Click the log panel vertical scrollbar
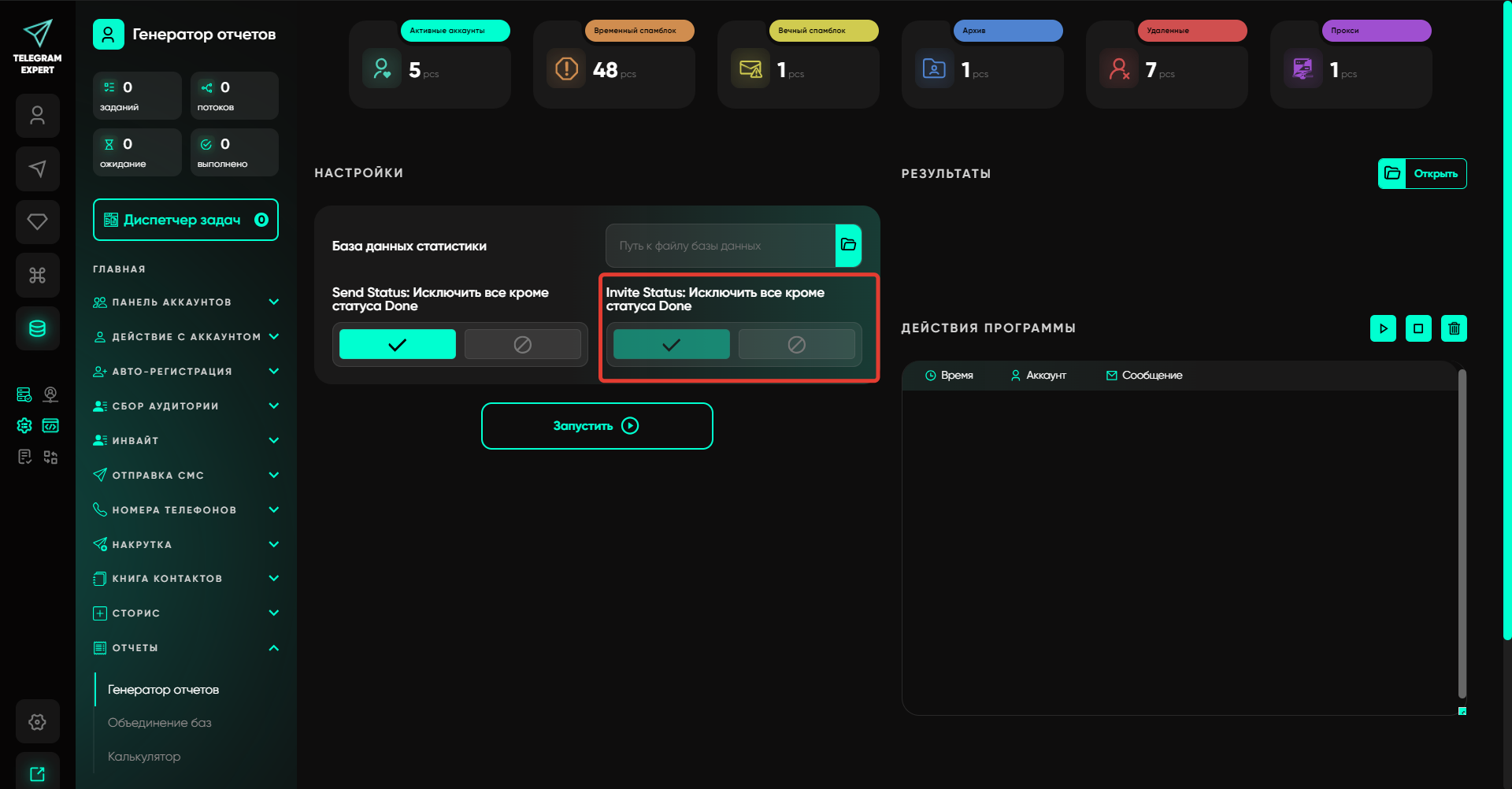1512x789 pixels. (x=1462, y=535)
